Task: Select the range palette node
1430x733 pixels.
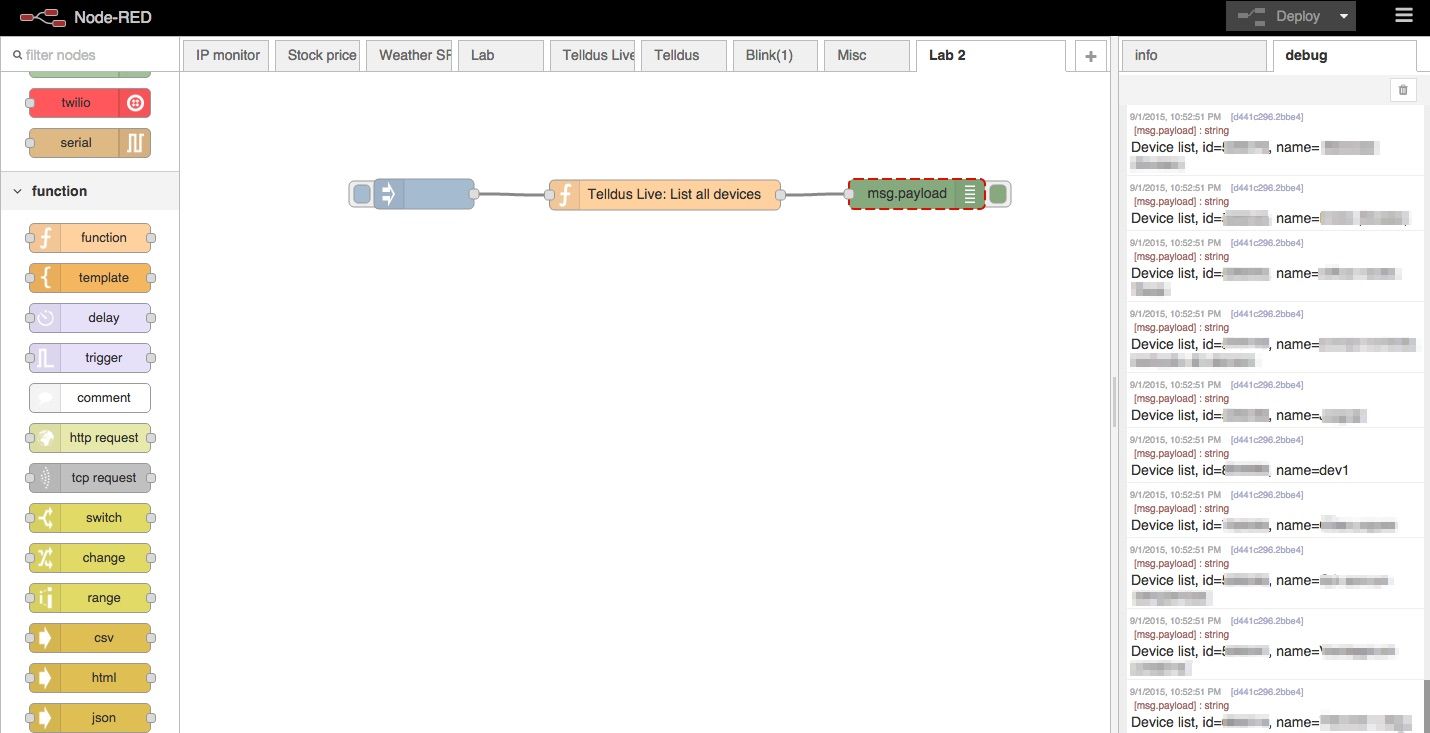Action: click(90, 598)
